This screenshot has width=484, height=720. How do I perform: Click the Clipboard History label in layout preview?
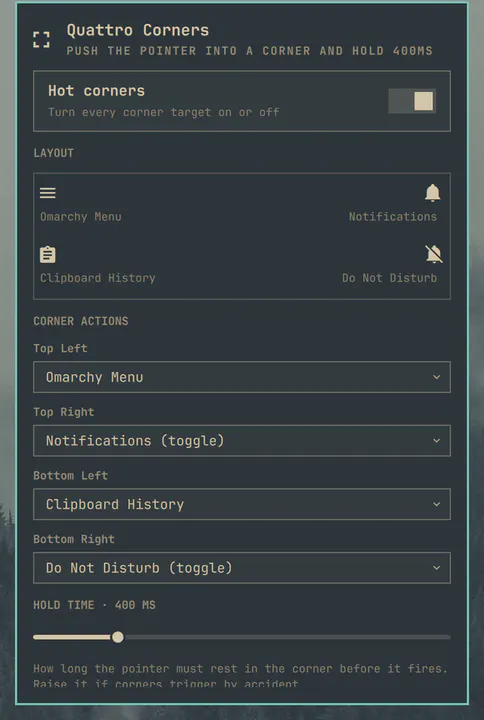coord(98,278)
